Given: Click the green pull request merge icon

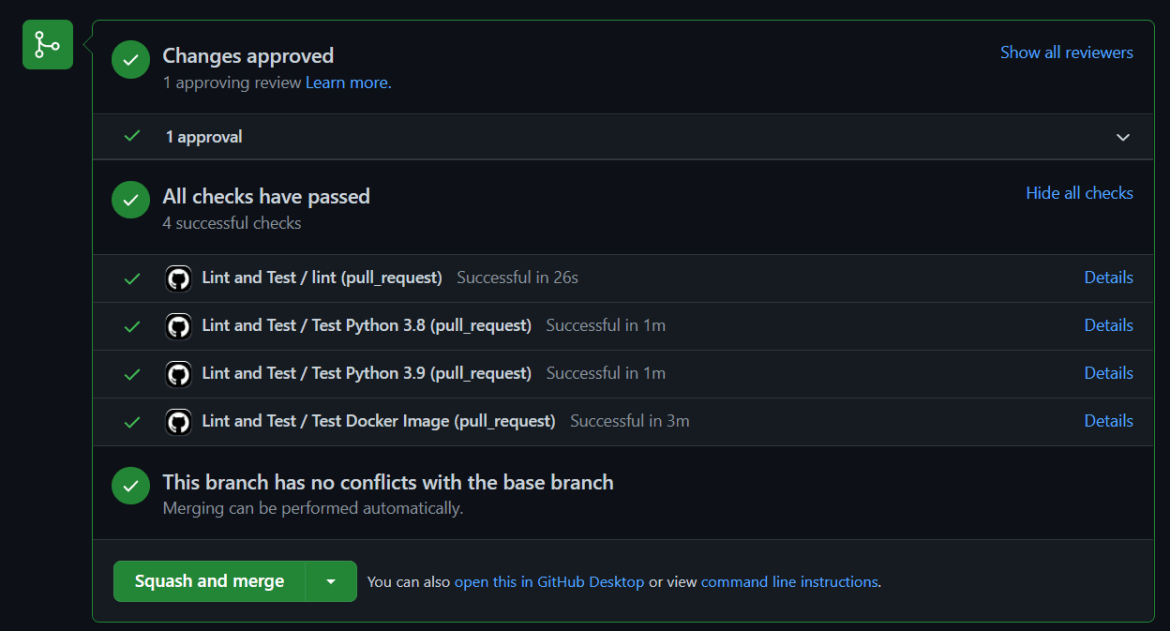Looking at the screenshot, I should pos(47,44).
